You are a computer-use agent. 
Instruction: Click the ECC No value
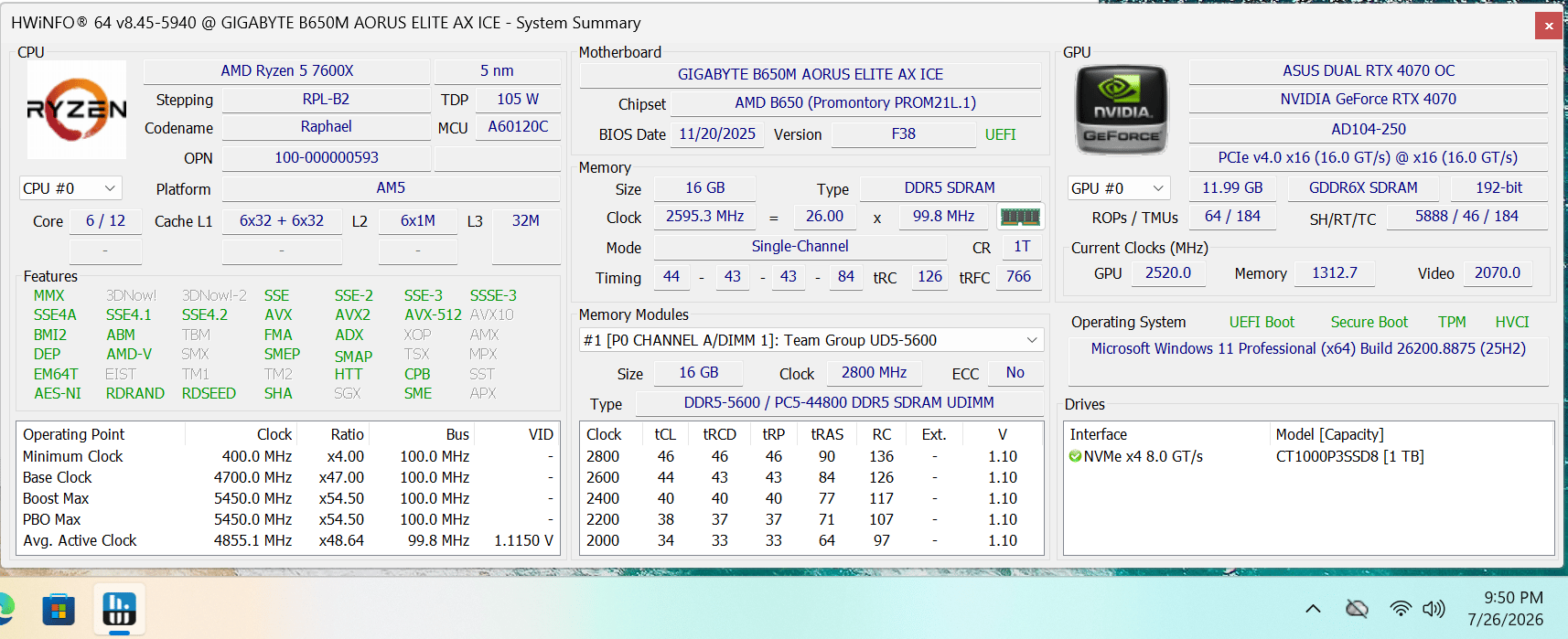pyautogui.click(x=1015, y=373)
